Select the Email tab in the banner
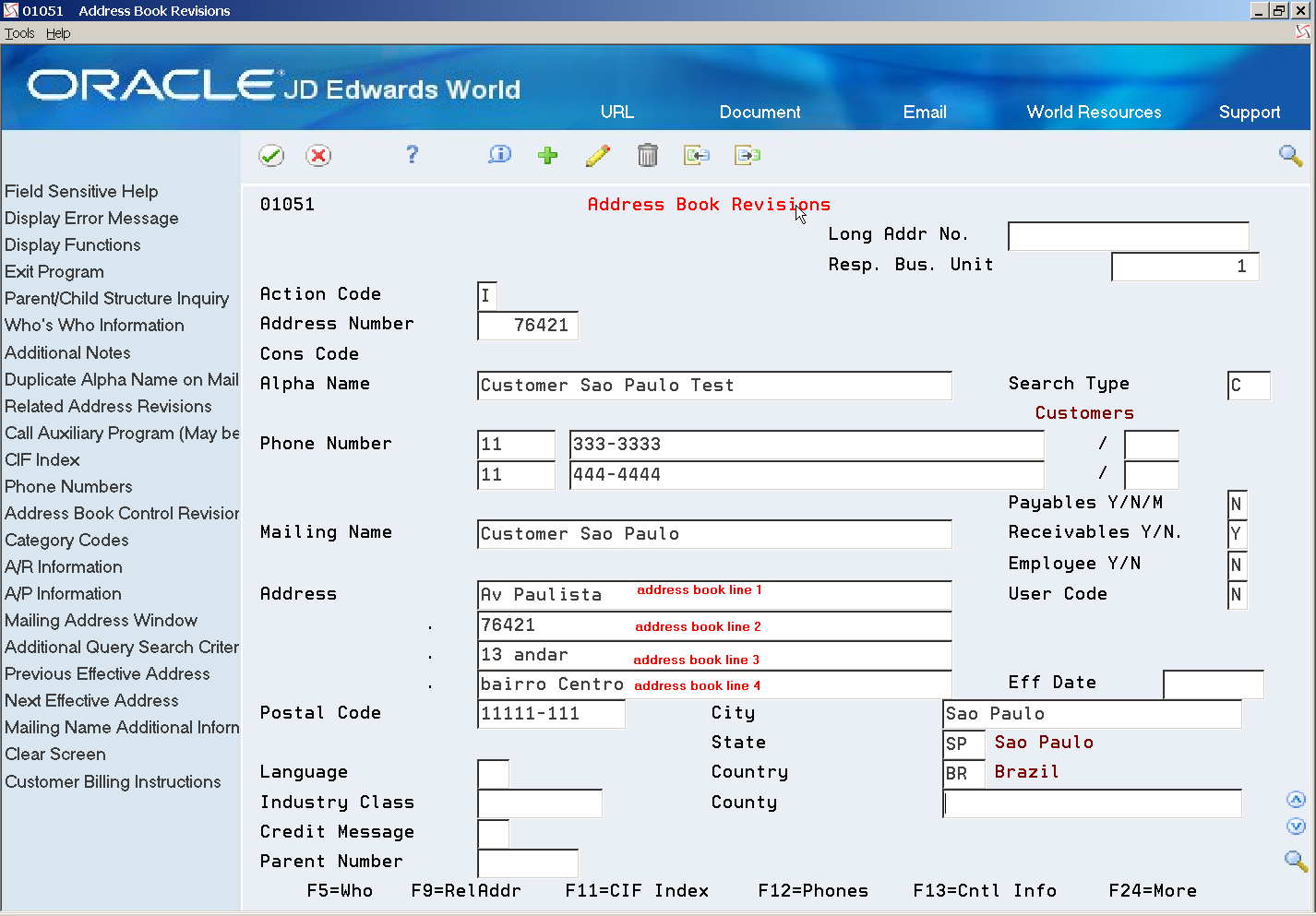 coord(925,112)
